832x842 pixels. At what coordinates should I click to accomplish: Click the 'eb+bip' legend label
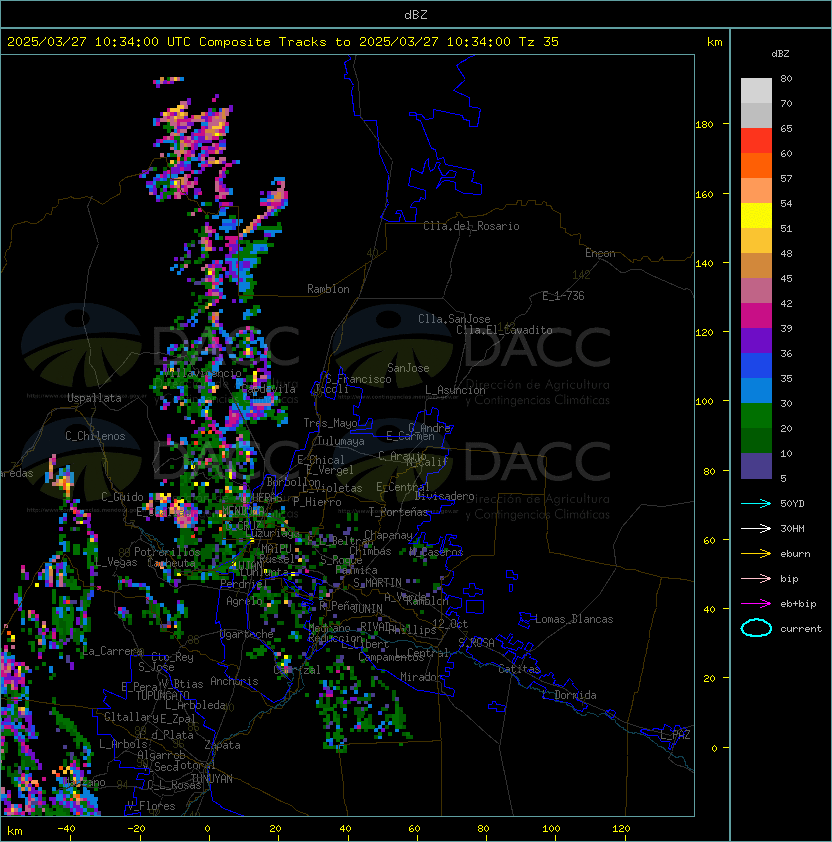point(798,604)
